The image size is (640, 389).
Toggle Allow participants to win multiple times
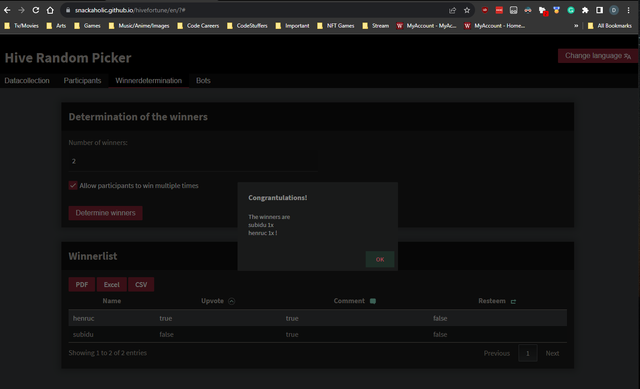73,185
